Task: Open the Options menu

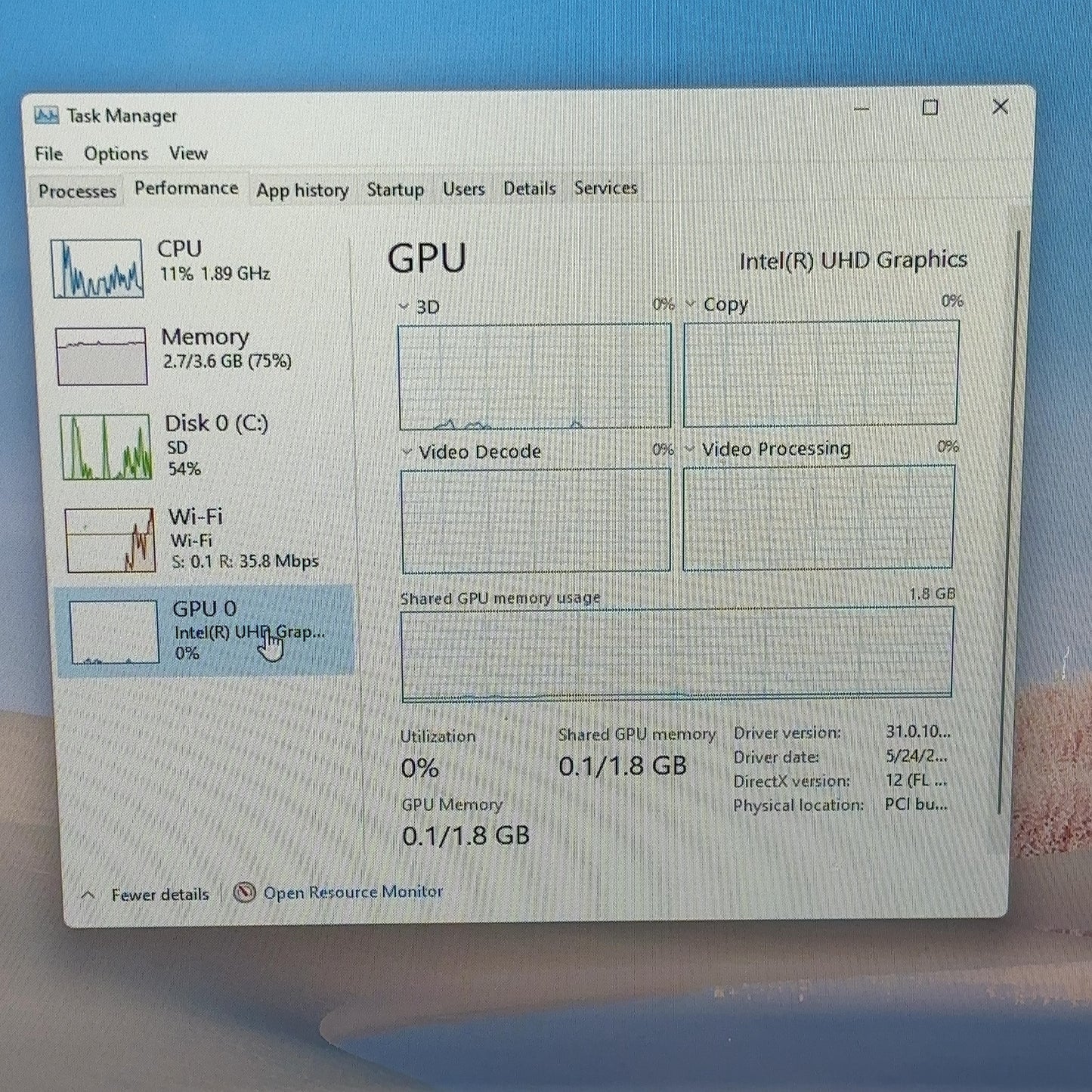Action: coord(116,154)
